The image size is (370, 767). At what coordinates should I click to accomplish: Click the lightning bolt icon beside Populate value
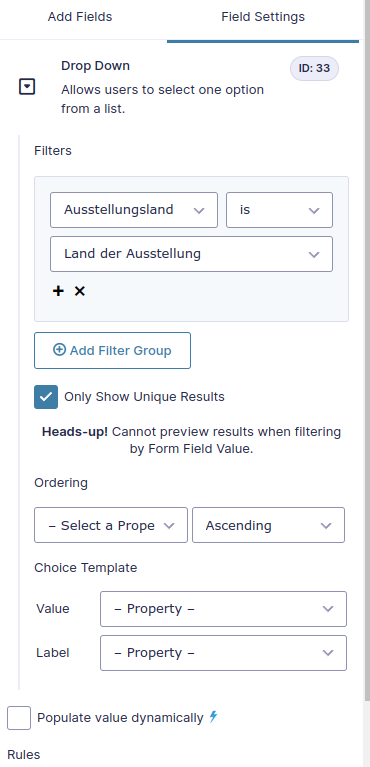coord(213,717)
